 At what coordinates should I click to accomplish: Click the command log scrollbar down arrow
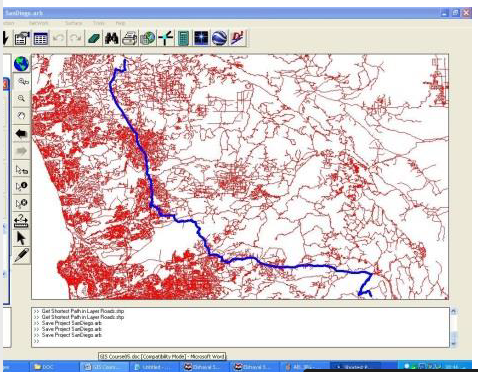(453, 343)
